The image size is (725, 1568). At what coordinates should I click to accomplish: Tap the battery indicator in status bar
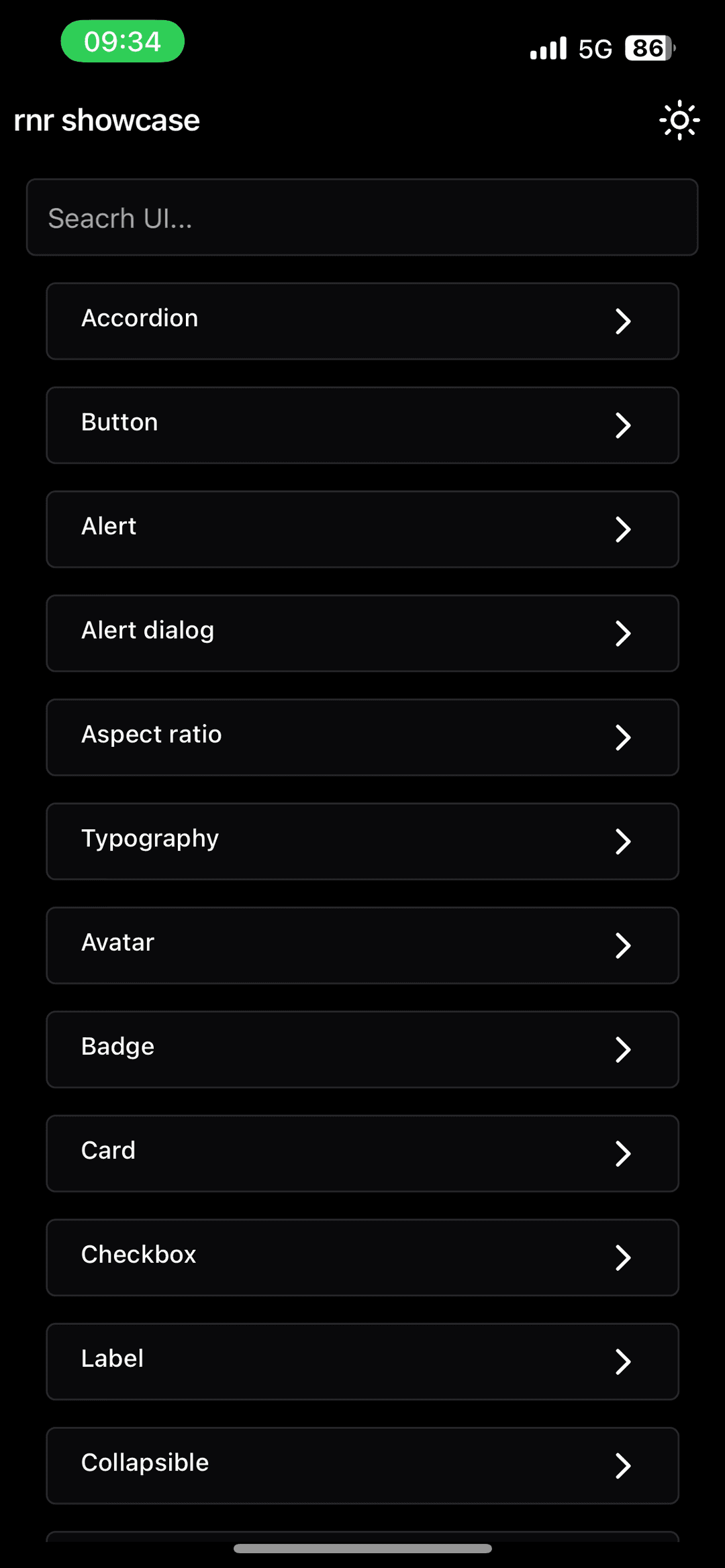(x=650, y=48)
